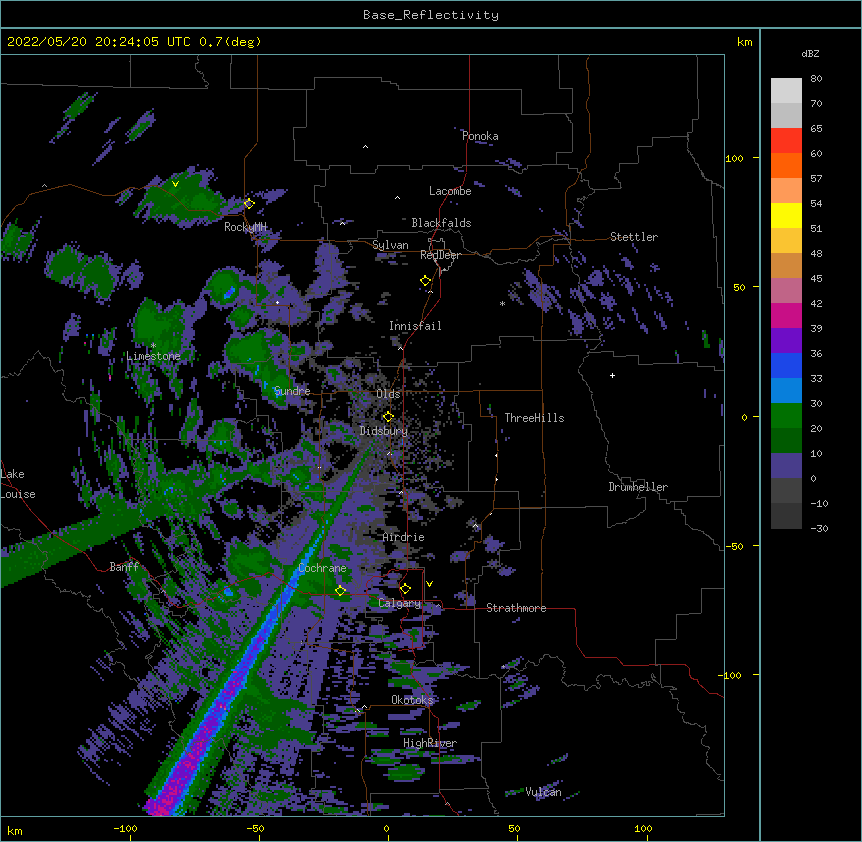Select the RockyMH label on the map

coord(245,227)
